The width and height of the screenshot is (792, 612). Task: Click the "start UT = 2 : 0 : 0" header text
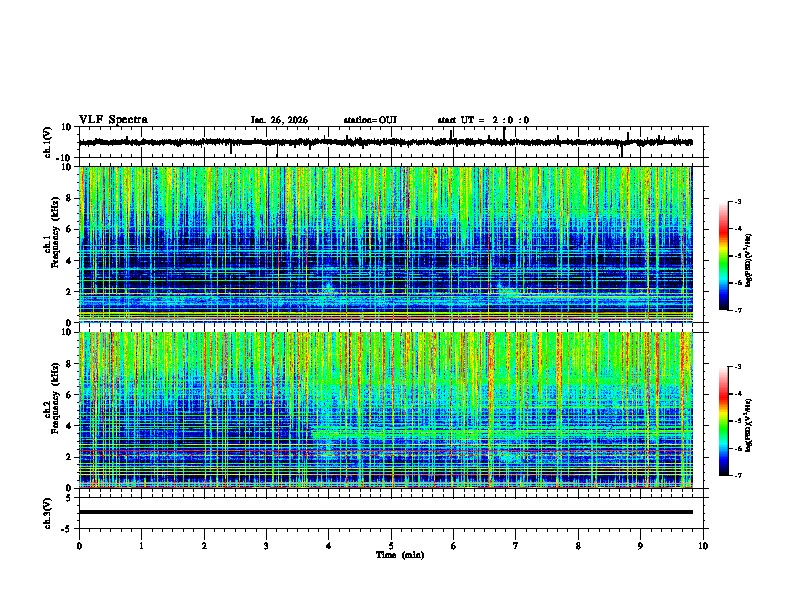coord(483,120)
